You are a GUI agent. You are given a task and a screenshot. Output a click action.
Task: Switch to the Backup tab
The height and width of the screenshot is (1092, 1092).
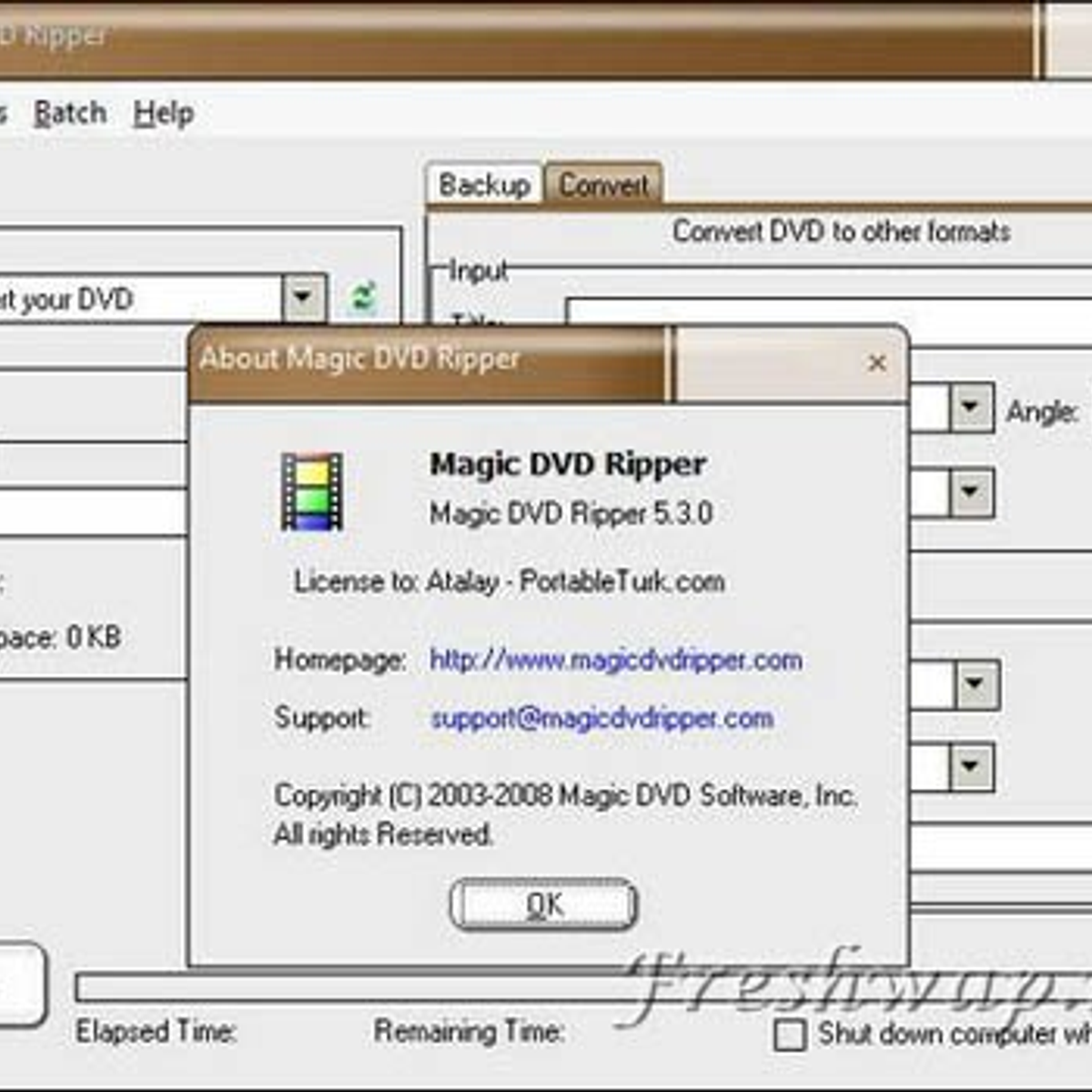(x=485, y=185)
